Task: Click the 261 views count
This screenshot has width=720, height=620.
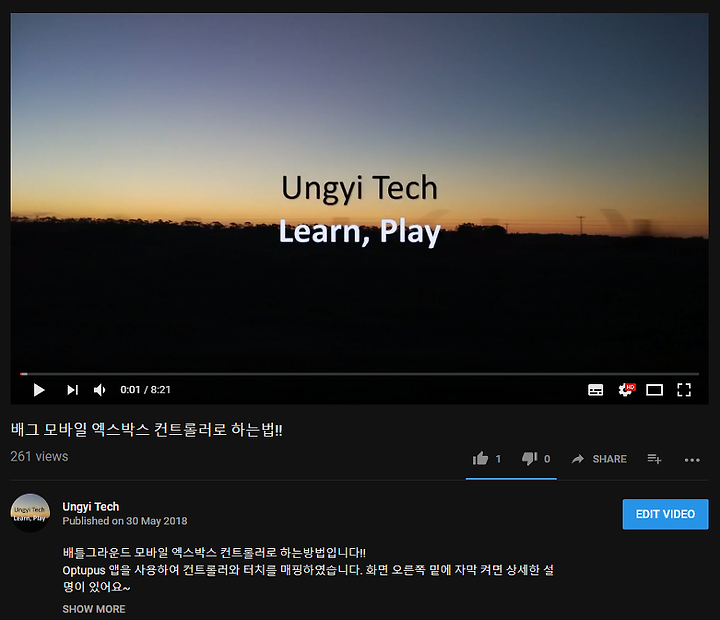Action: 39,457
